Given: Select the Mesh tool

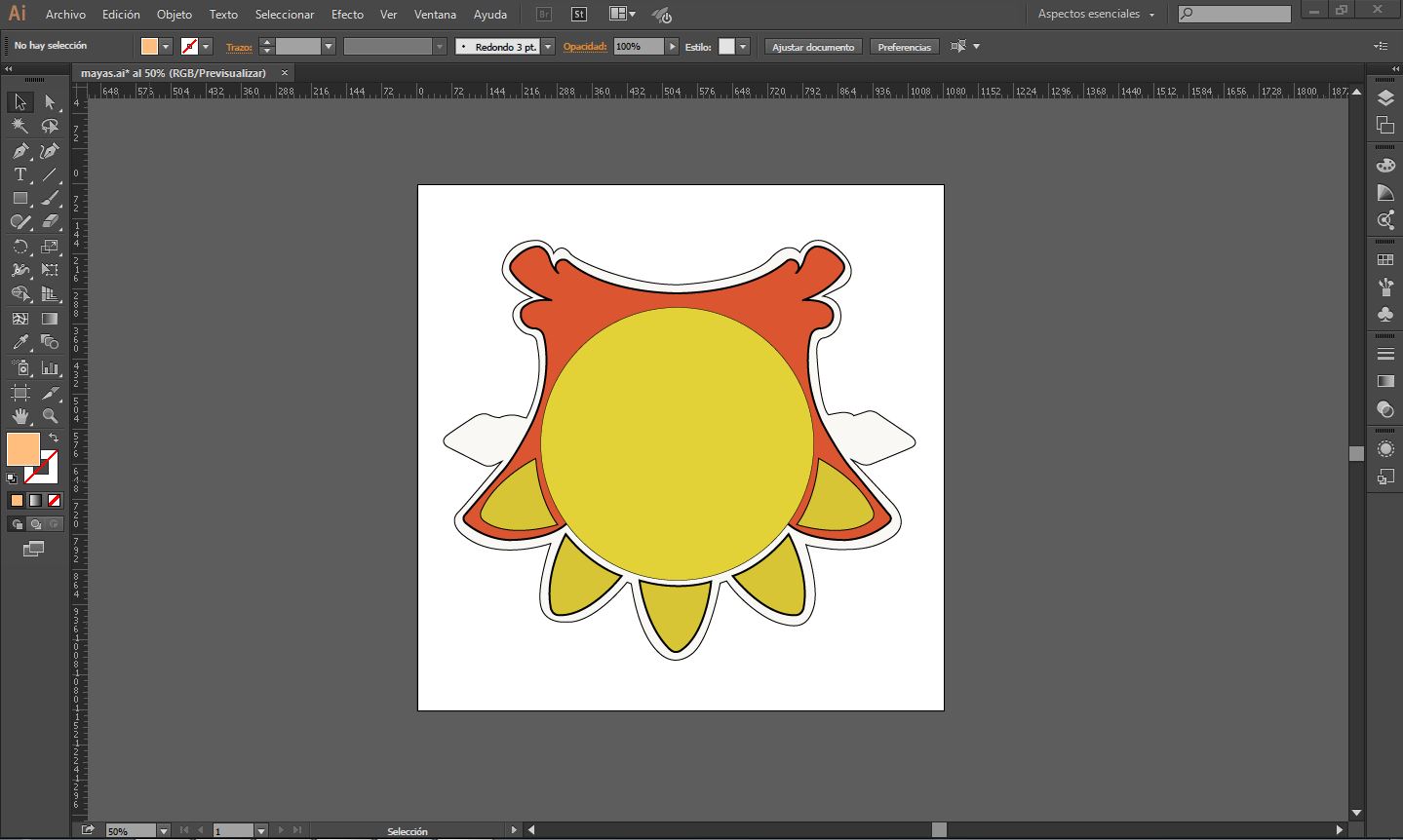Looking at the screenshot, I should [20, 319].
